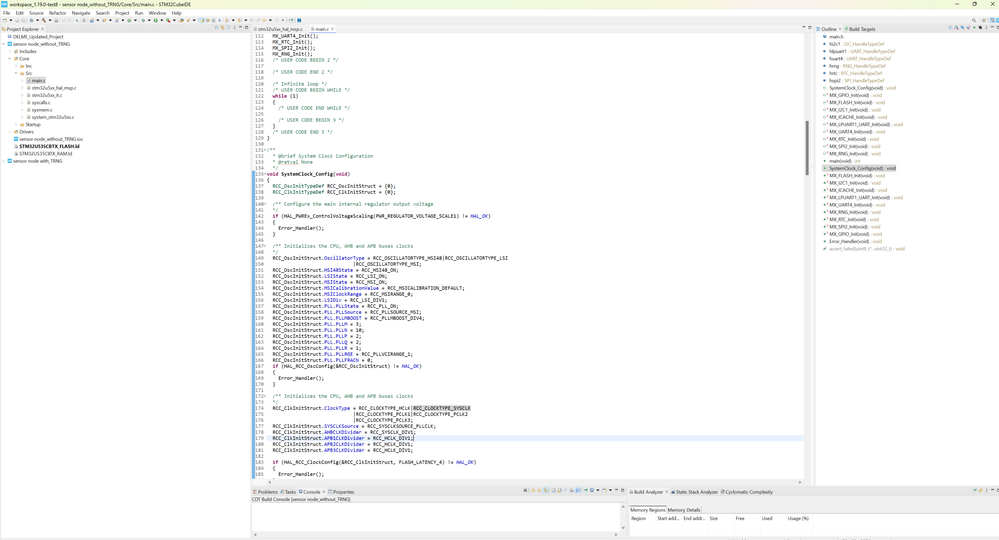
Task: Switch to the Build Targets tab
Action: point(860,29)
